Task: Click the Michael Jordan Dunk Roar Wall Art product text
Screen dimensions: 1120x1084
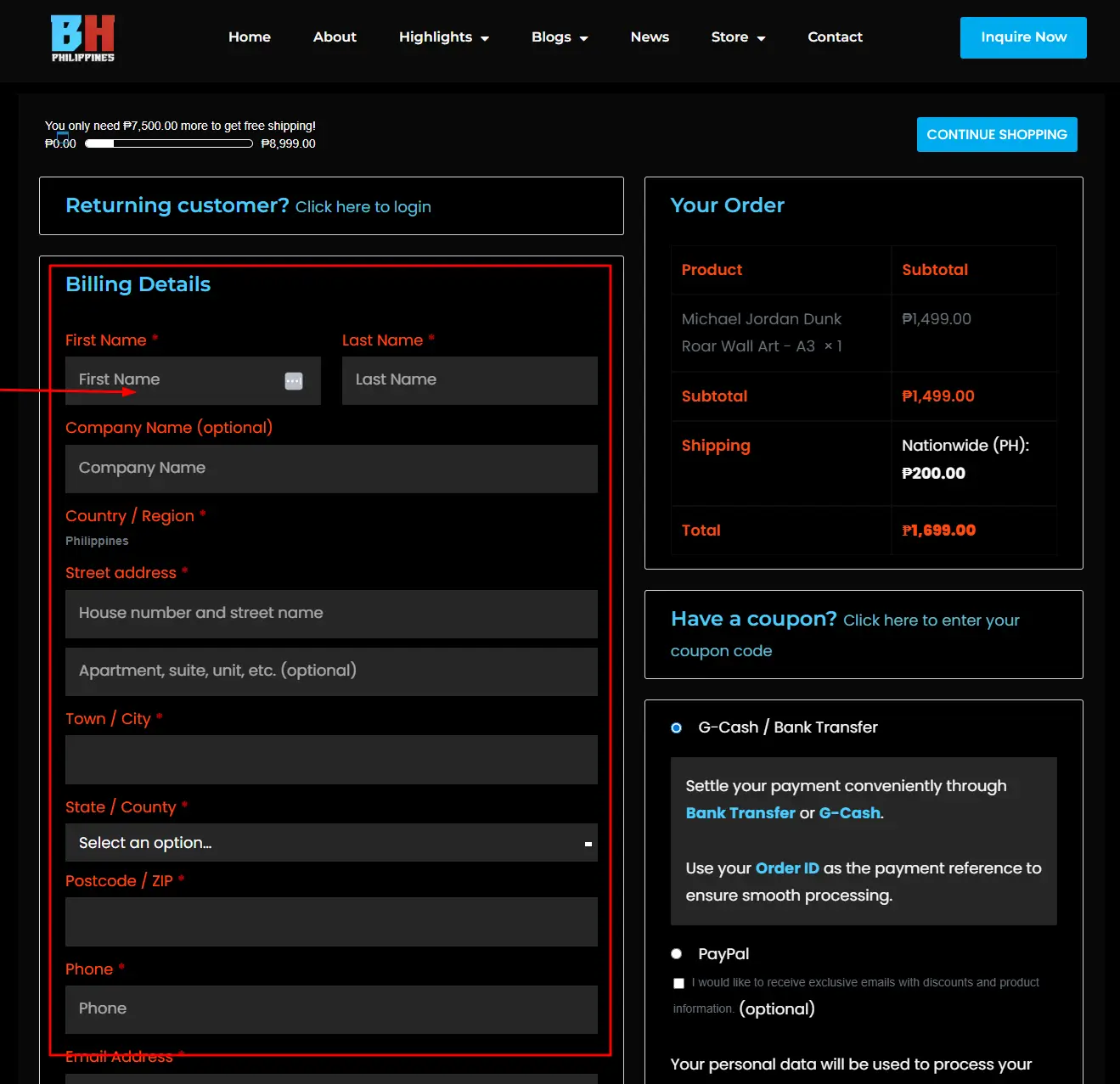Action: click(x=762, y=333)
